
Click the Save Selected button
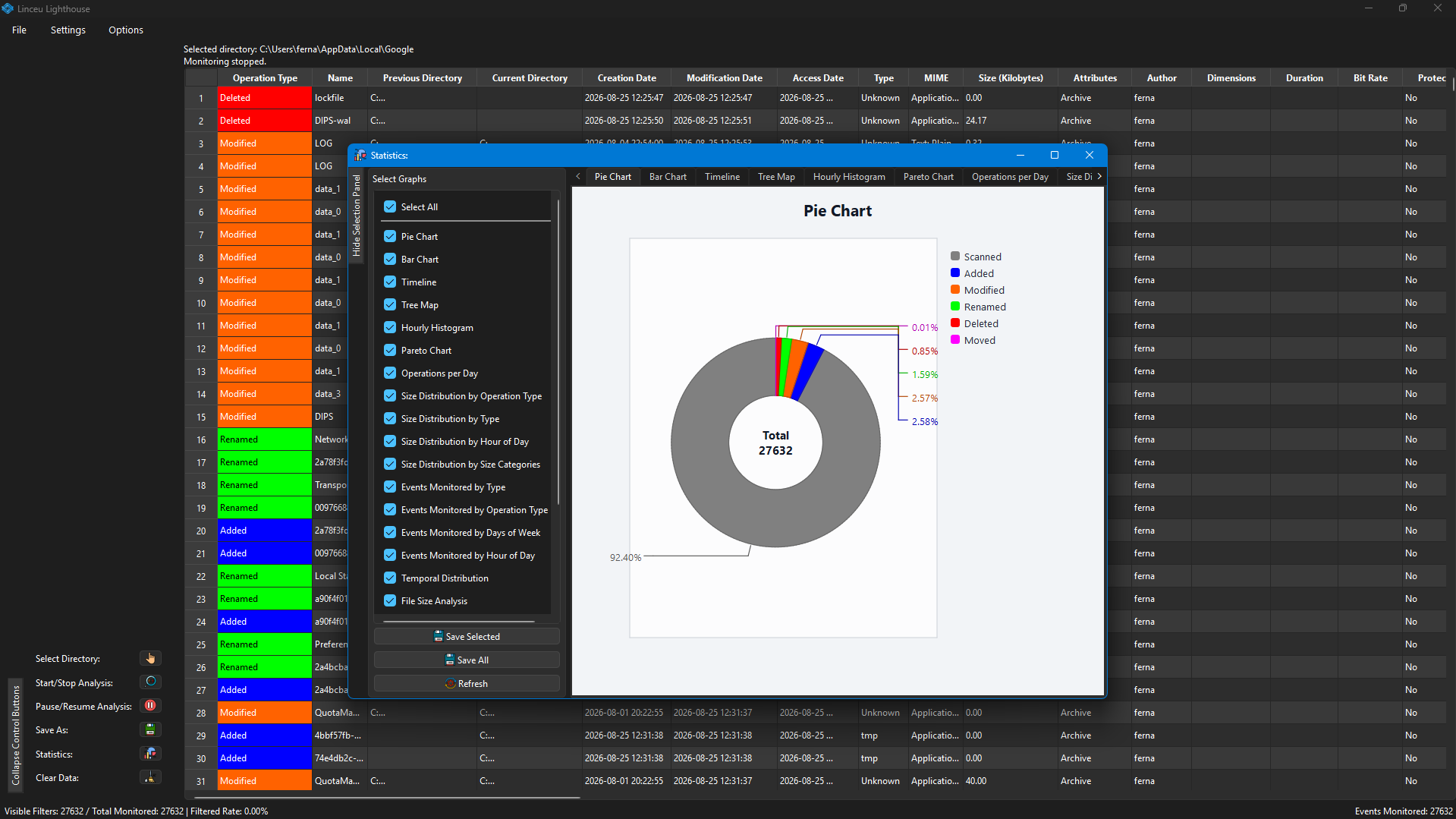[467, 636]
